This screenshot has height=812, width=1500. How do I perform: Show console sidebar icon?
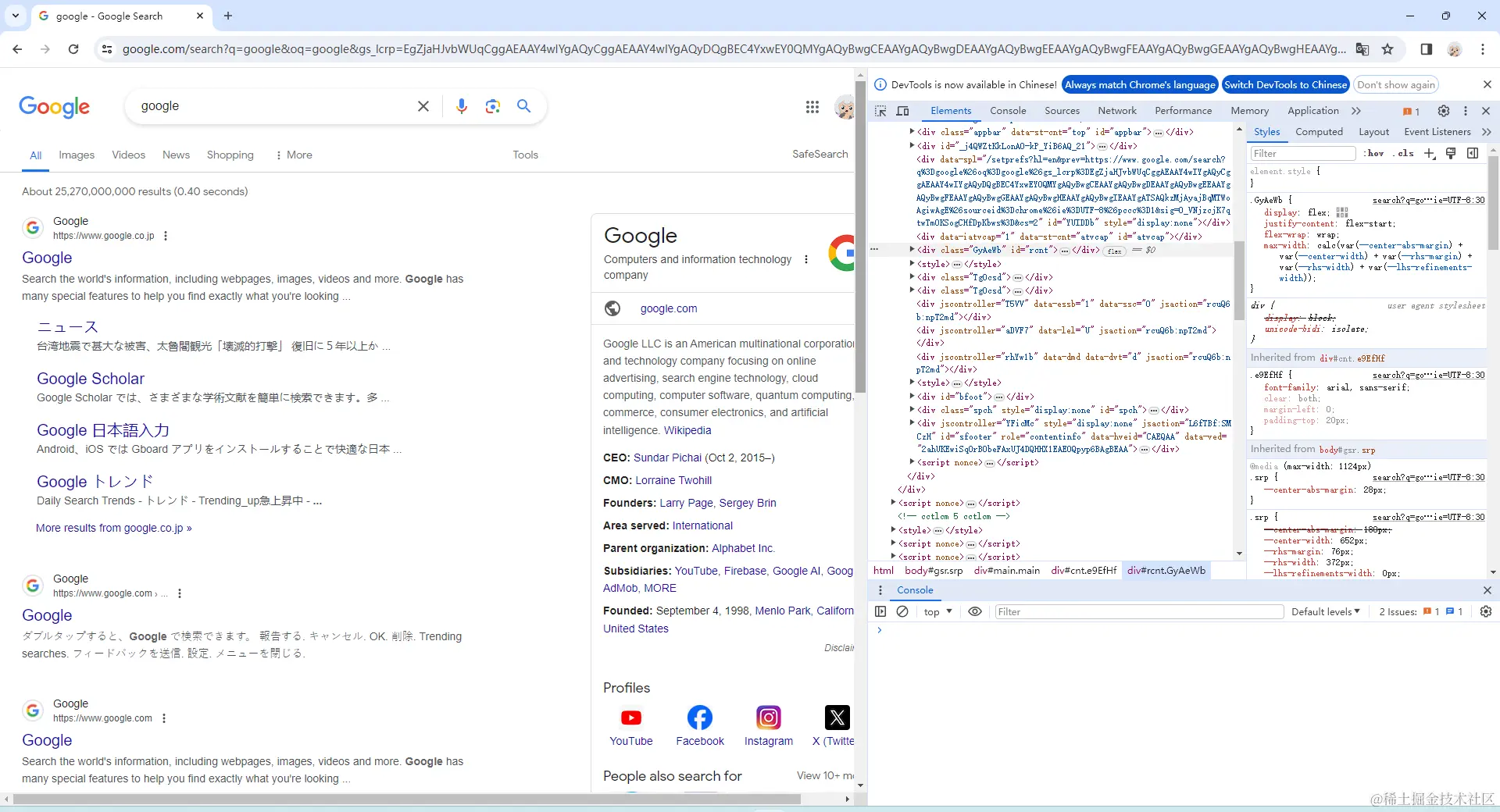[880, 611]
